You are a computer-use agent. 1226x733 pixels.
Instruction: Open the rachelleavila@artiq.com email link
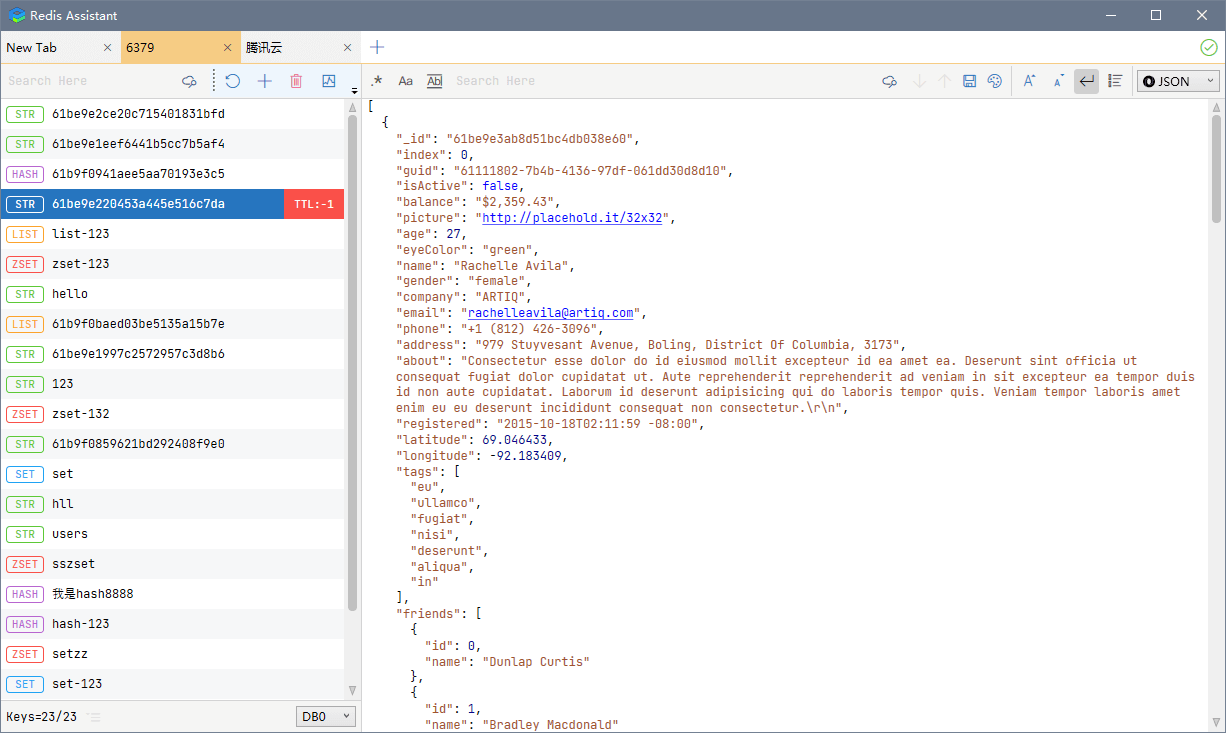click(551, 312)
